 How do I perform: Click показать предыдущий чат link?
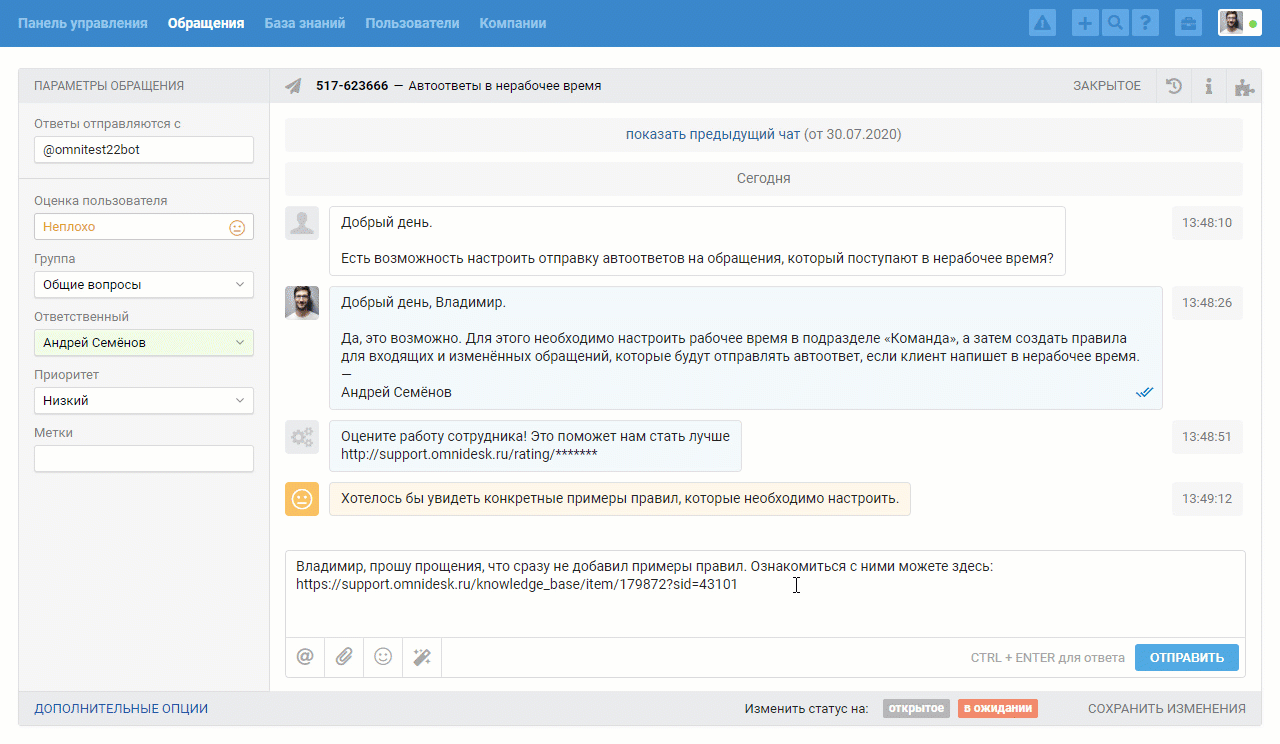713,134
